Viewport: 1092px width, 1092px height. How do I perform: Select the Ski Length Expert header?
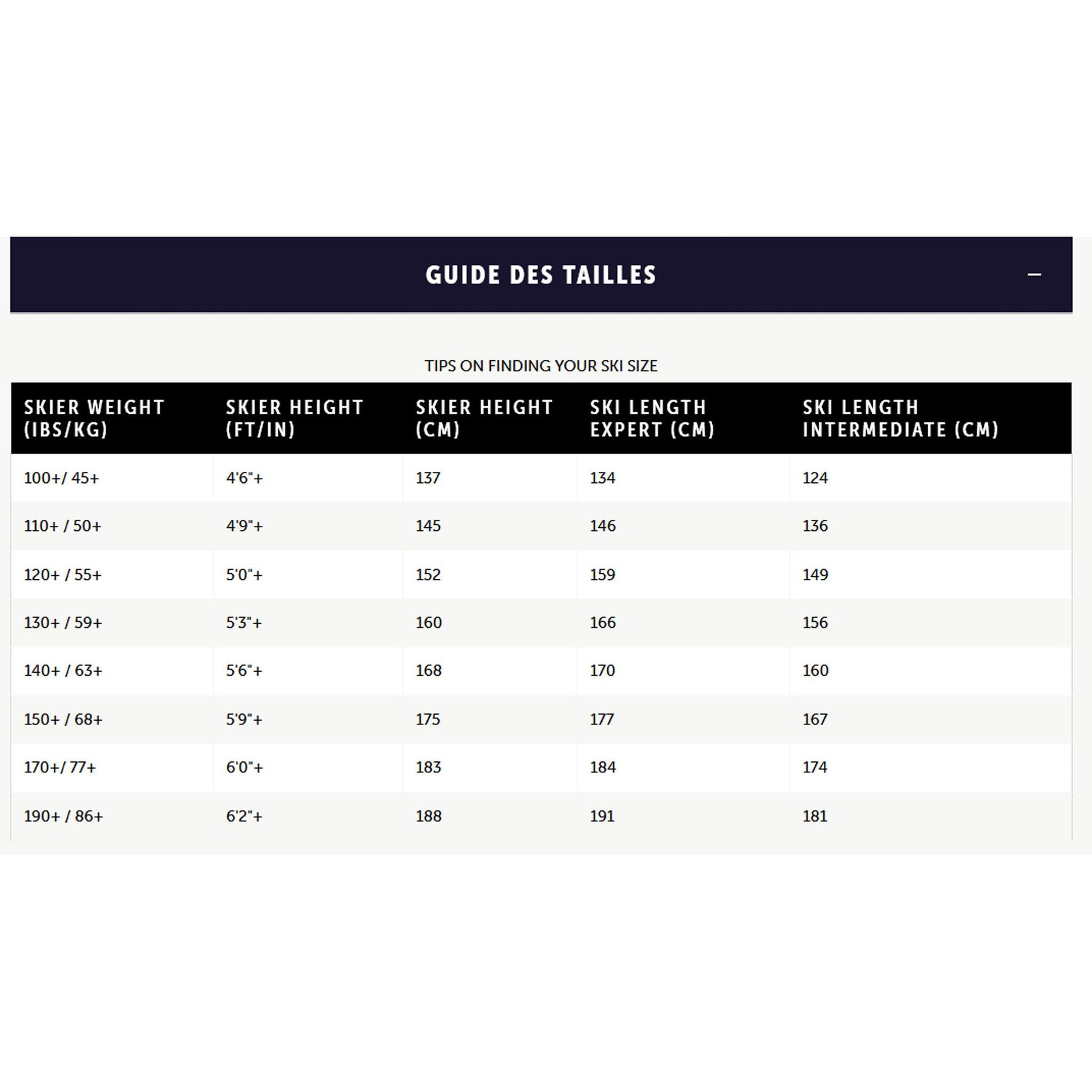(x=652, y=419)
